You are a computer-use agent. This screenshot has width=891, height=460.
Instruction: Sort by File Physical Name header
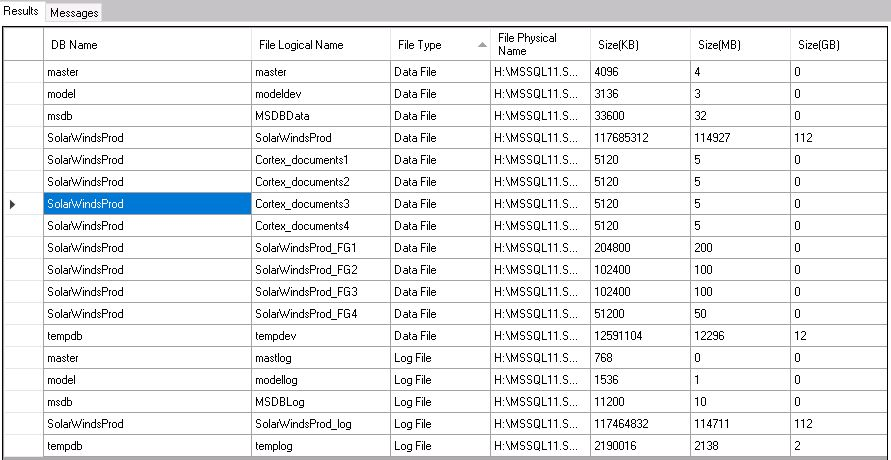point(540,45)
